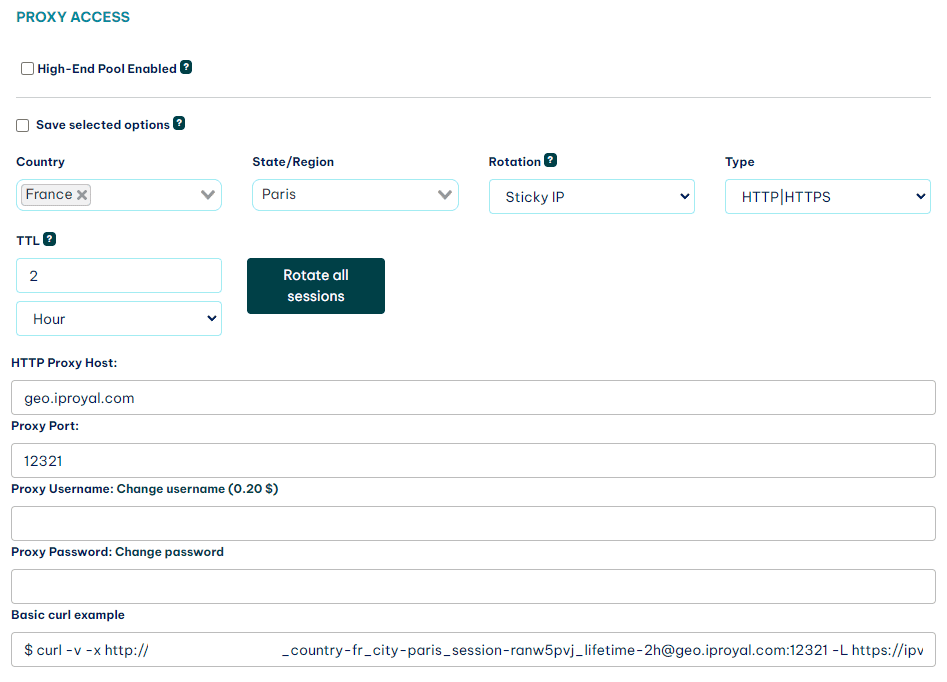Viewport: 947px width, 682px height.
Task: Open help icon beside High-End Pool Enabled
Action: [x=186, y=67]
